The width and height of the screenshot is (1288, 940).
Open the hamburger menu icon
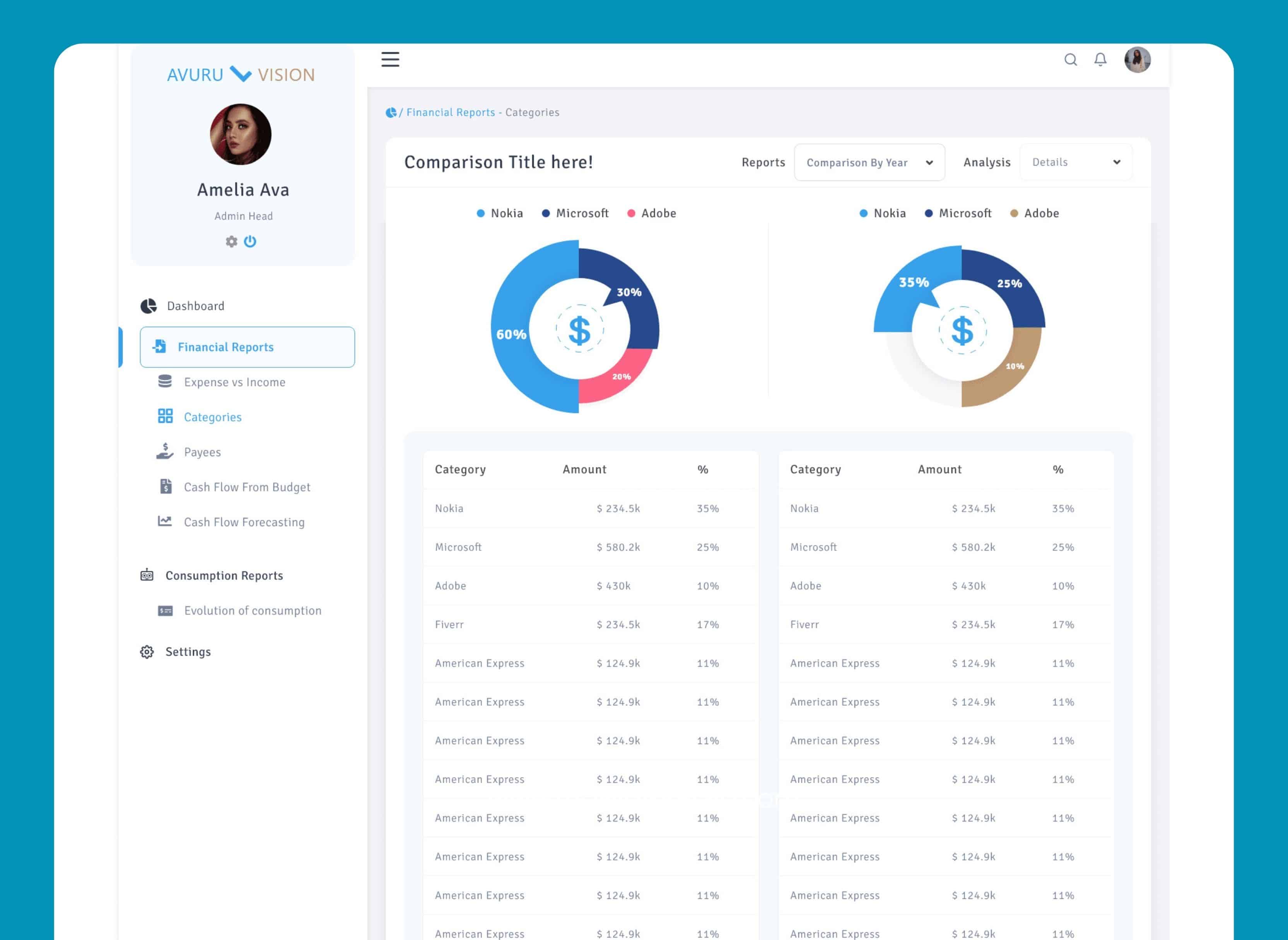coord(390,59)
